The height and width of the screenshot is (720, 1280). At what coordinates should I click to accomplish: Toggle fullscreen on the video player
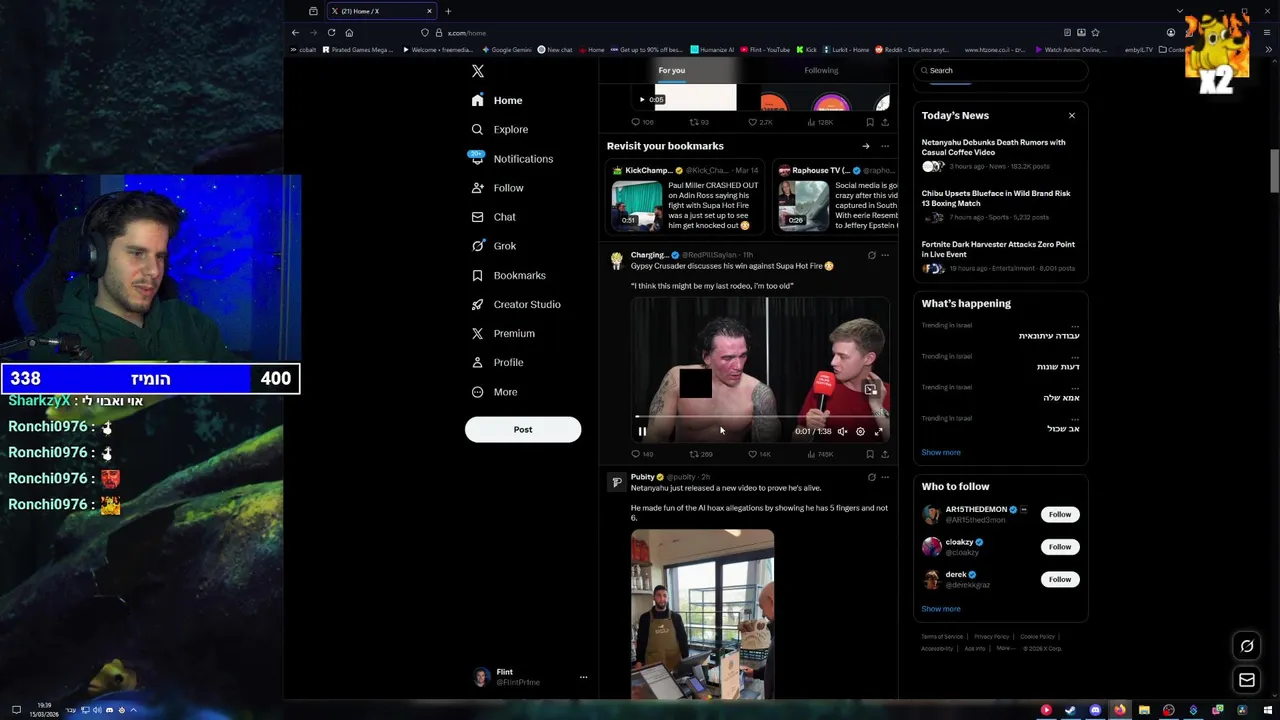[878, 432]
